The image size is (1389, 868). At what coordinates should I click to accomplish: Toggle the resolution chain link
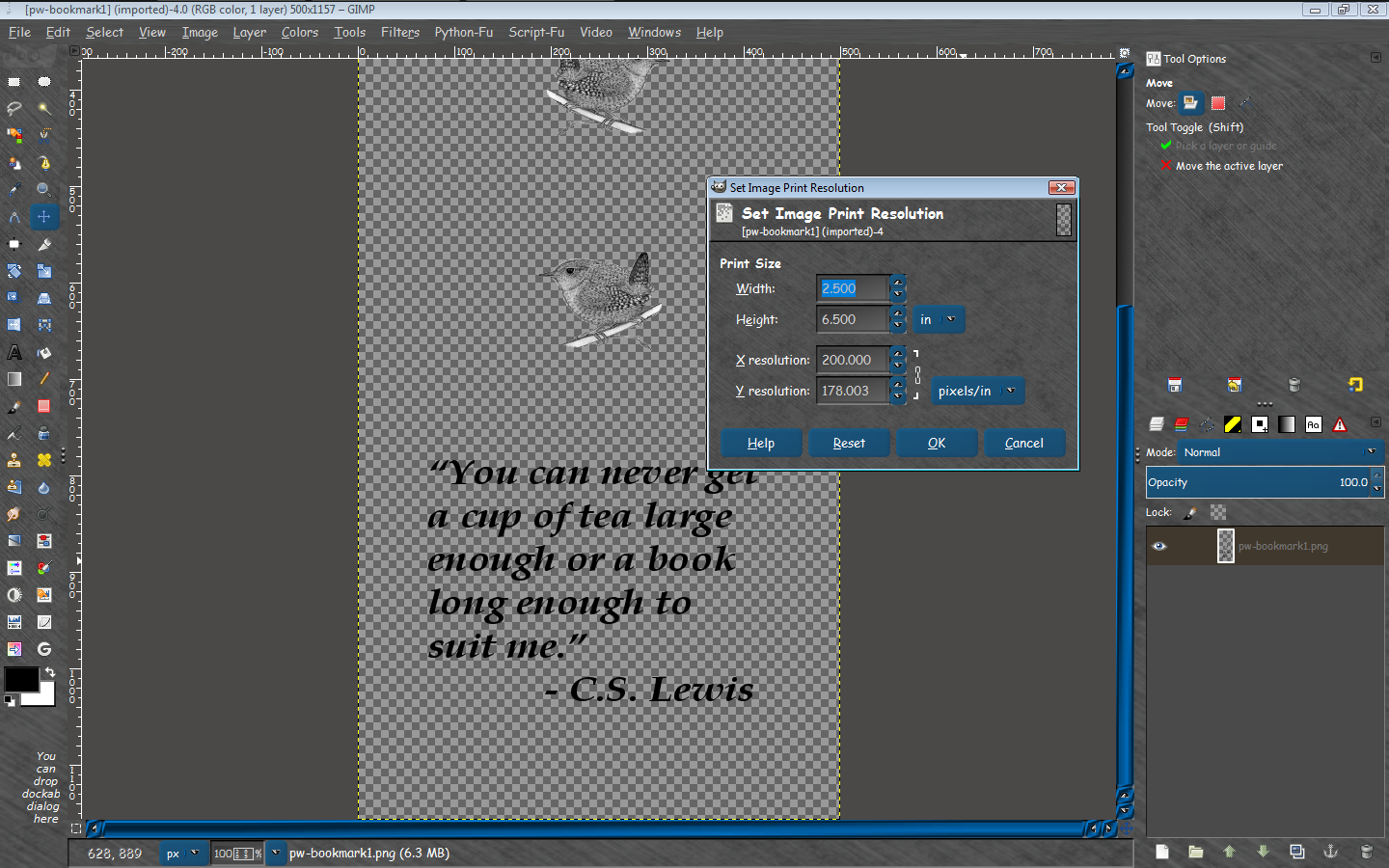(917, 375)
